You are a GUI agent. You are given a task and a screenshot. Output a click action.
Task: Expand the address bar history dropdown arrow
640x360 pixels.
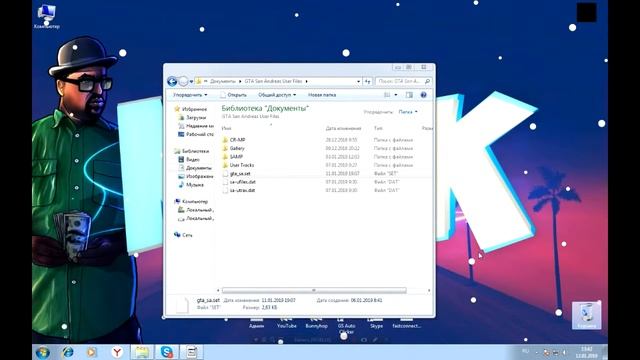[x=358, y=81]
